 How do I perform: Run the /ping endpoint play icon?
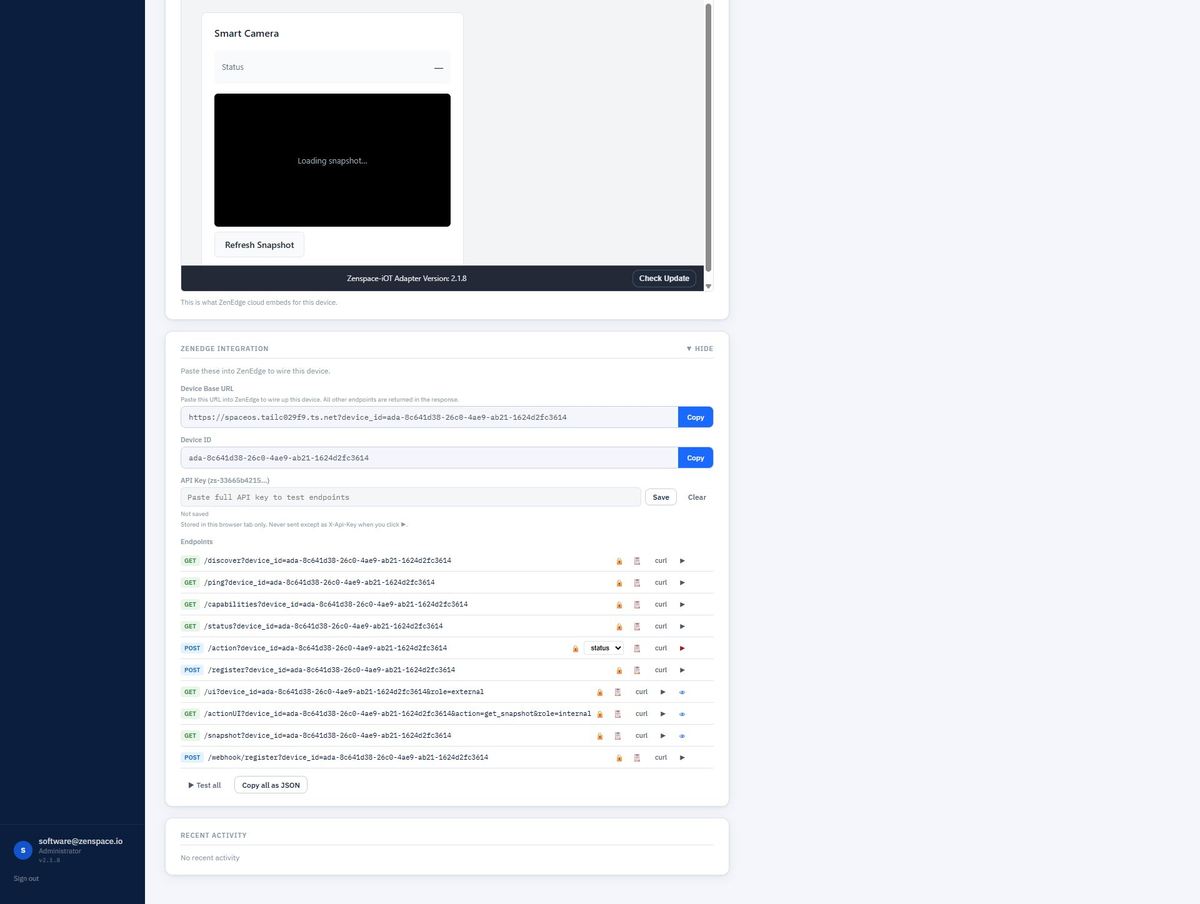[682, 583]
